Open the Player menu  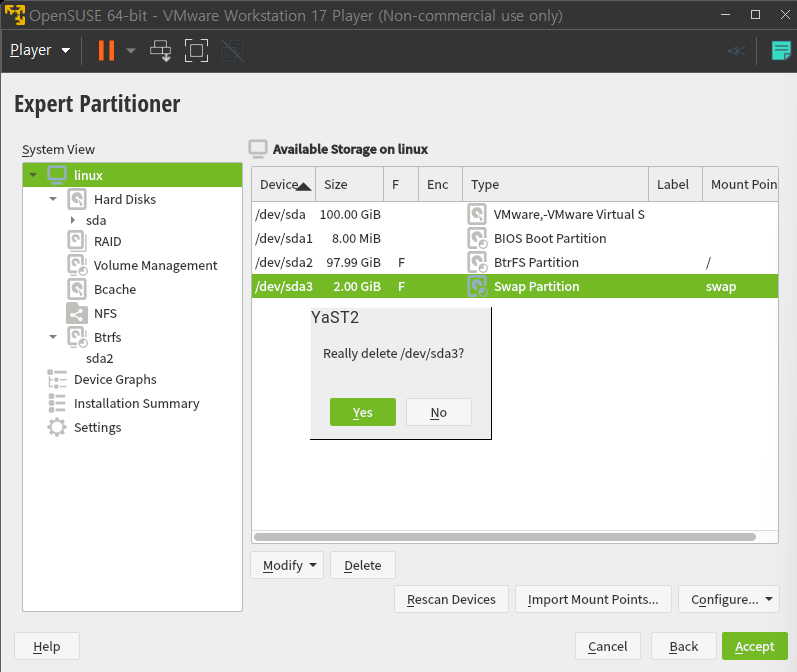coord(40,50)
